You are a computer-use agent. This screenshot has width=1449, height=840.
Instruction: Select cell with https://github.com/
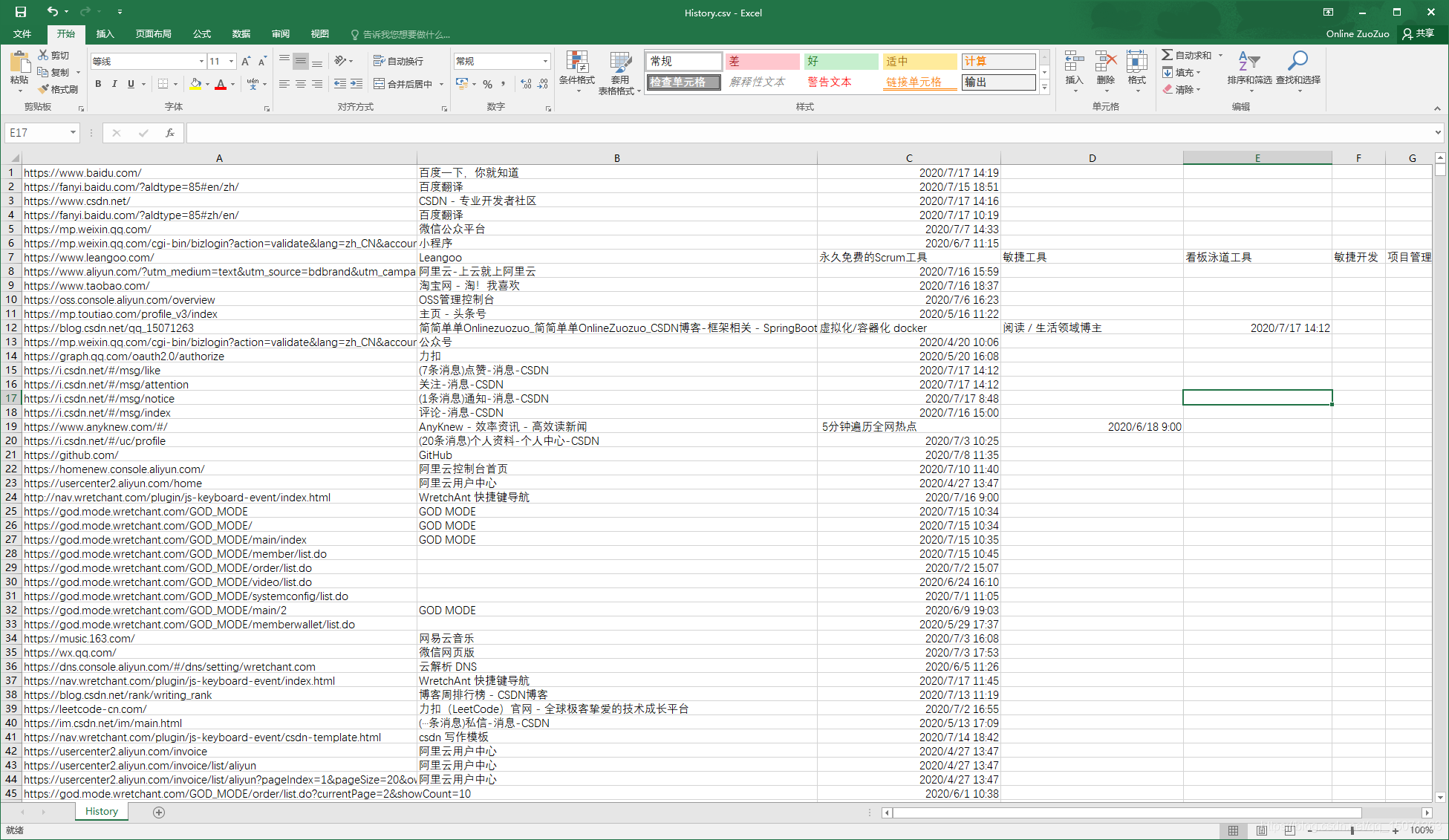[x=219, y=455]
